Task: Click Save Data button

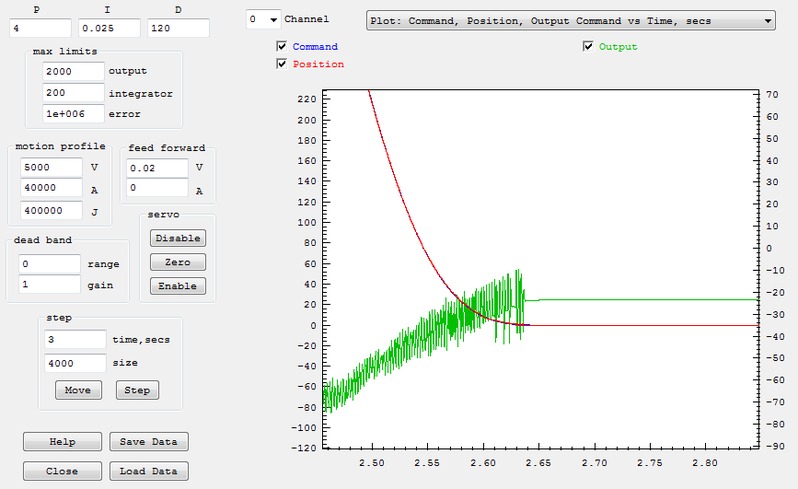Action: 147,441
